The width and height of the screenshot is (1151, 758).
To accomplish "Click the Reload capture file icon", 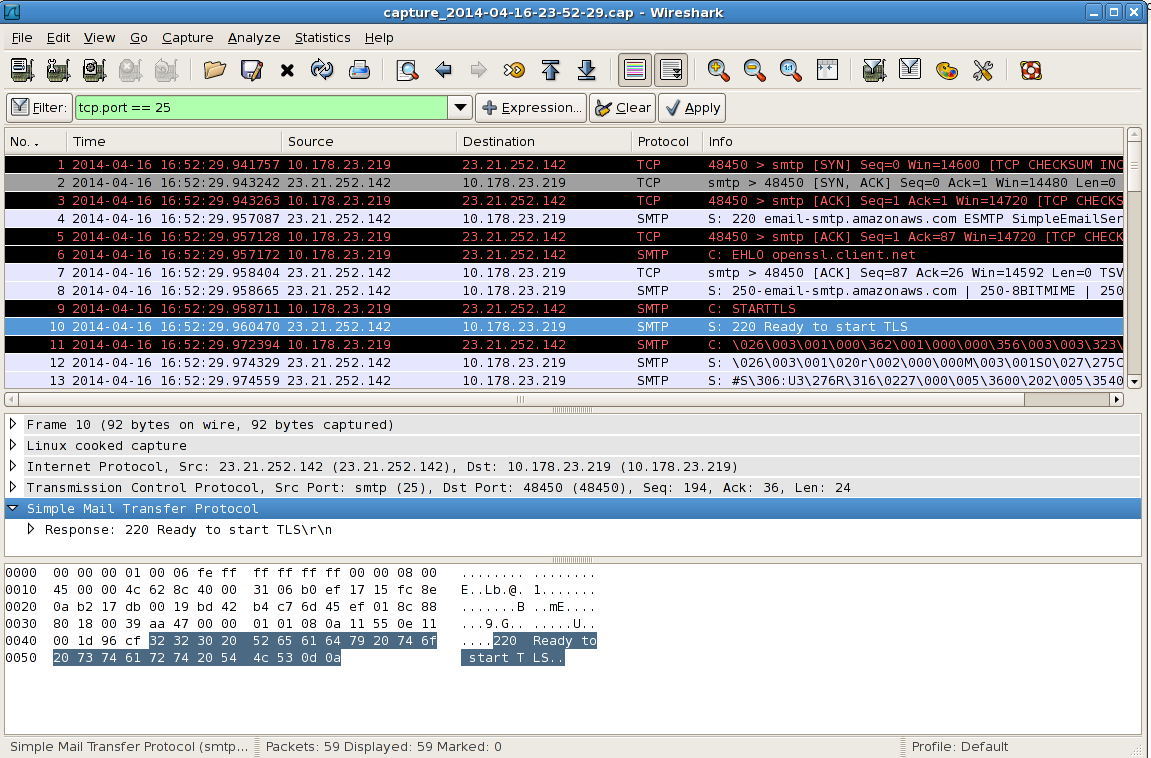I will (323, 70).
